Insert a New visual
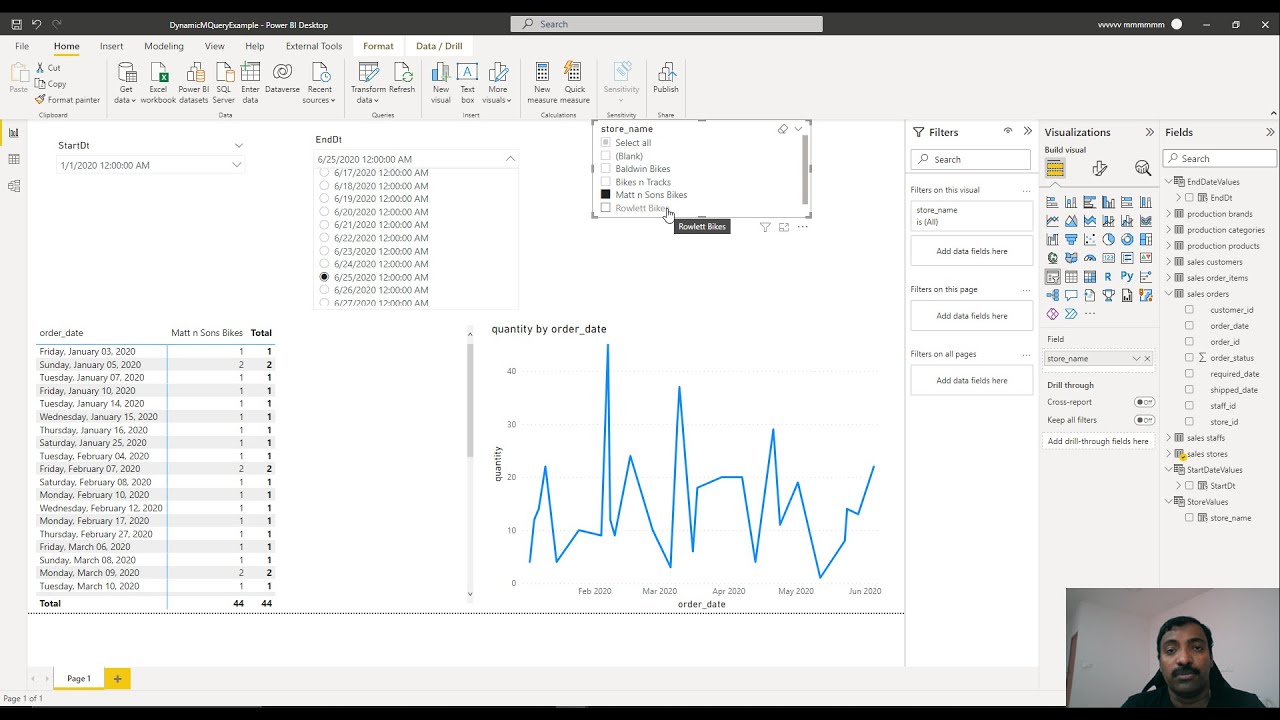This screenshot has height=720, width=1280. pos(440,83)
